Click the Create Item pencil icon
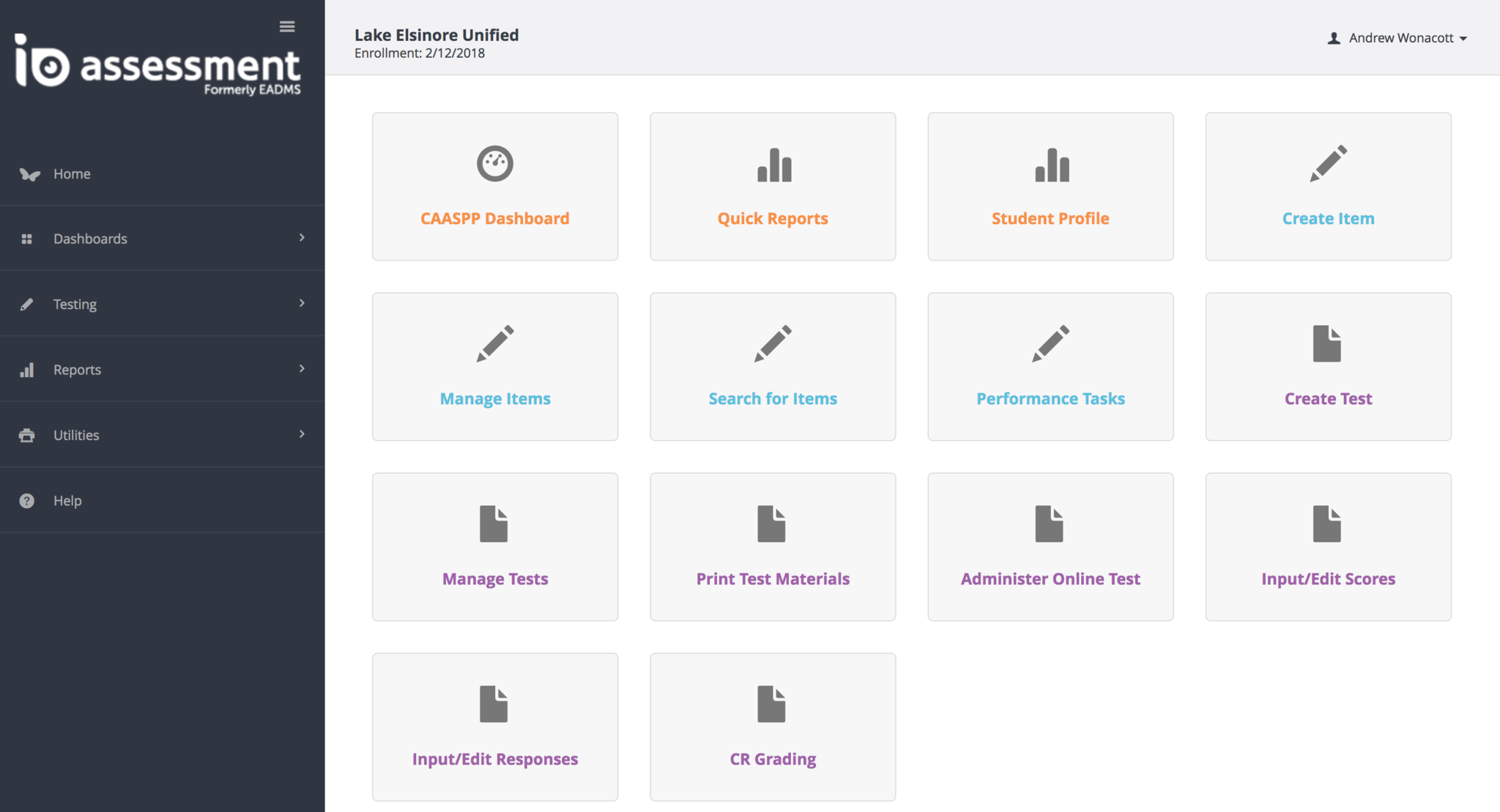 pyautogui.click(x=1328, y=163)
